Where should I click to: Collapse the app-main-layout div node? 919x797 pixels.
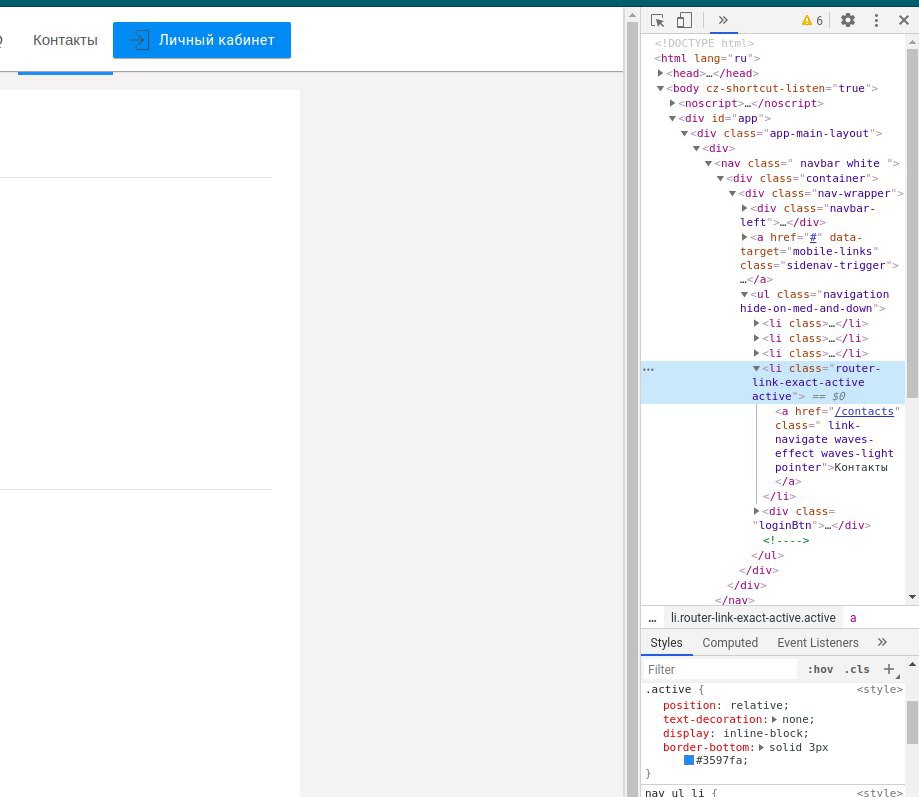tap(685, 134)
